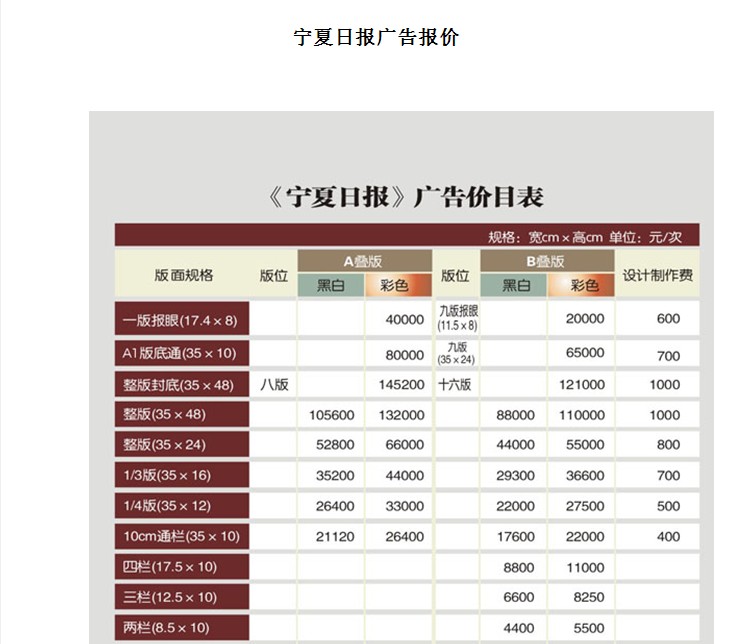The width and height of the screenshot is (749, 644).
Task: Select the A1版底通(35×10) row label
Action: pyautogui.click(x=181, y=353)
